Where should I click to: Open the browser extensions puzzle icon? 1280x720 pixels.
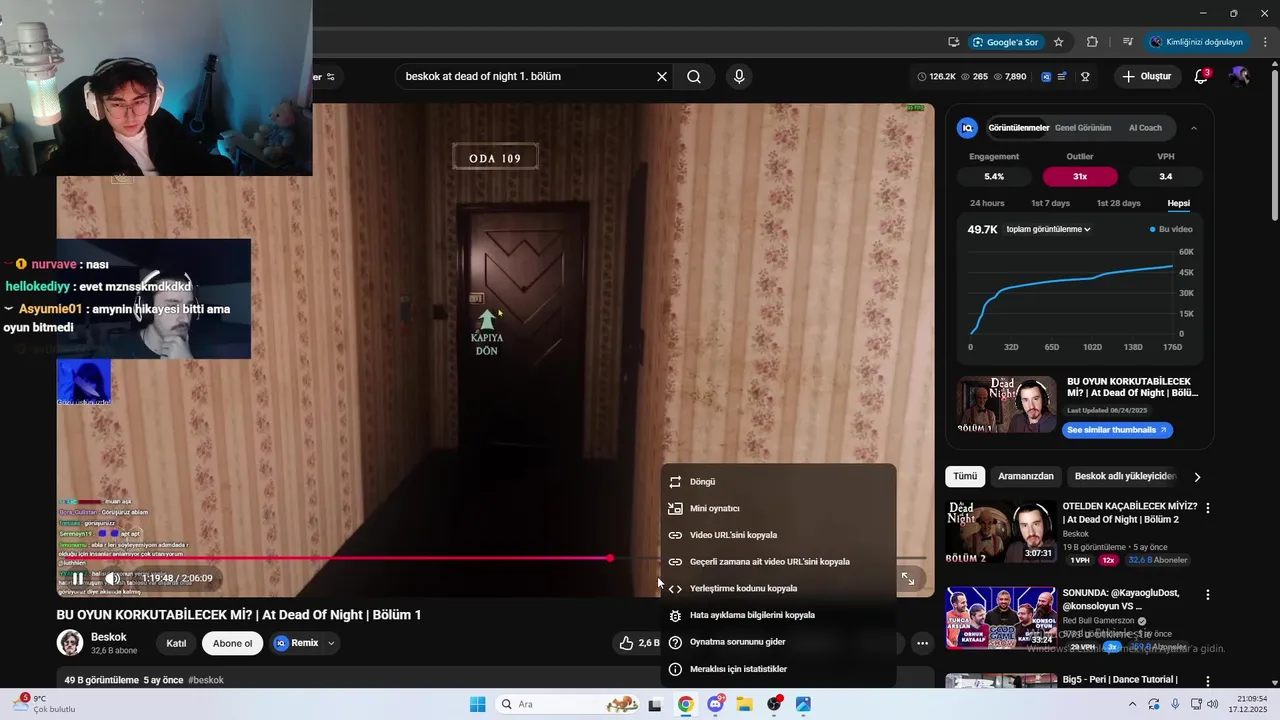(x=1092, y=42)
